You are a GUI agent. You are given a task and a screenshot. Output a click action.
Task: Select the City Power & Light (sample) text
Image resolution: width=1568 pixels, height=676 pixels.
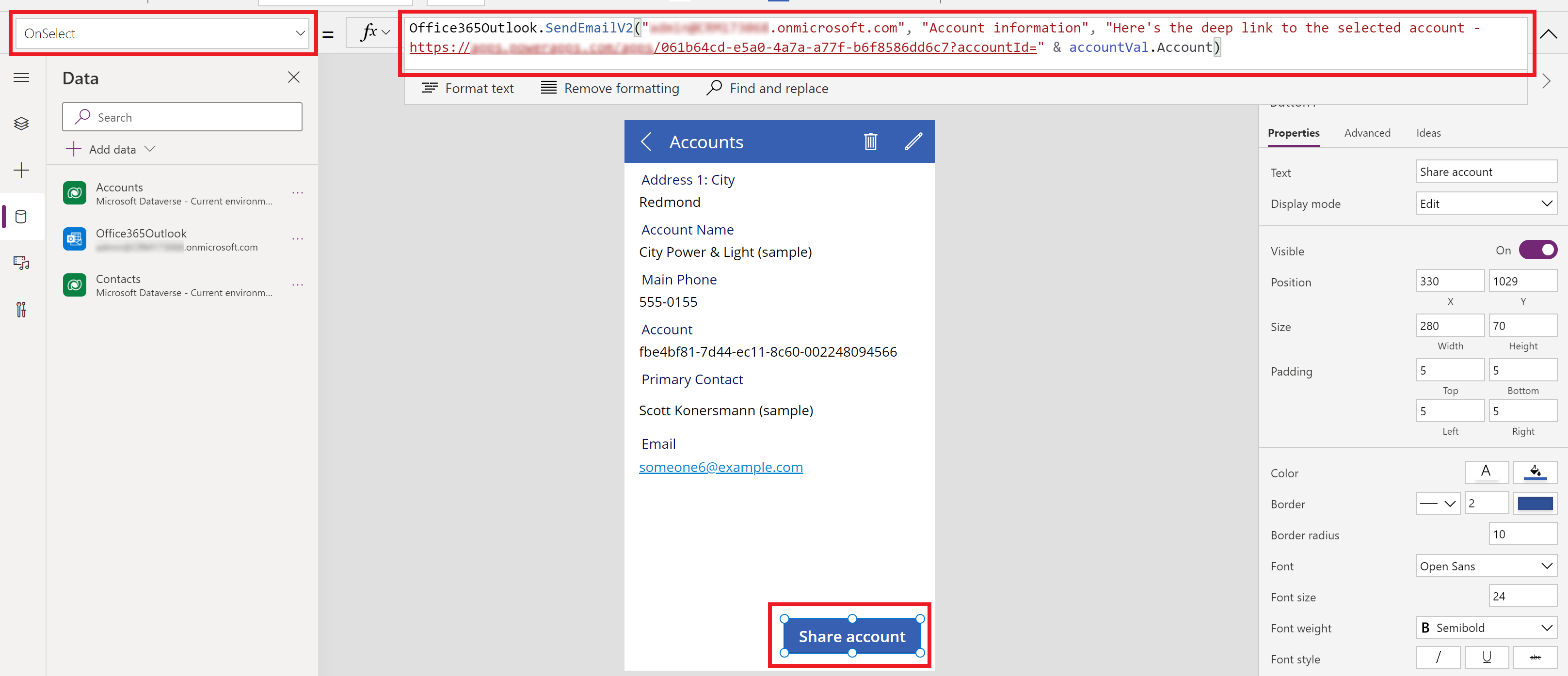coord(725,252)
